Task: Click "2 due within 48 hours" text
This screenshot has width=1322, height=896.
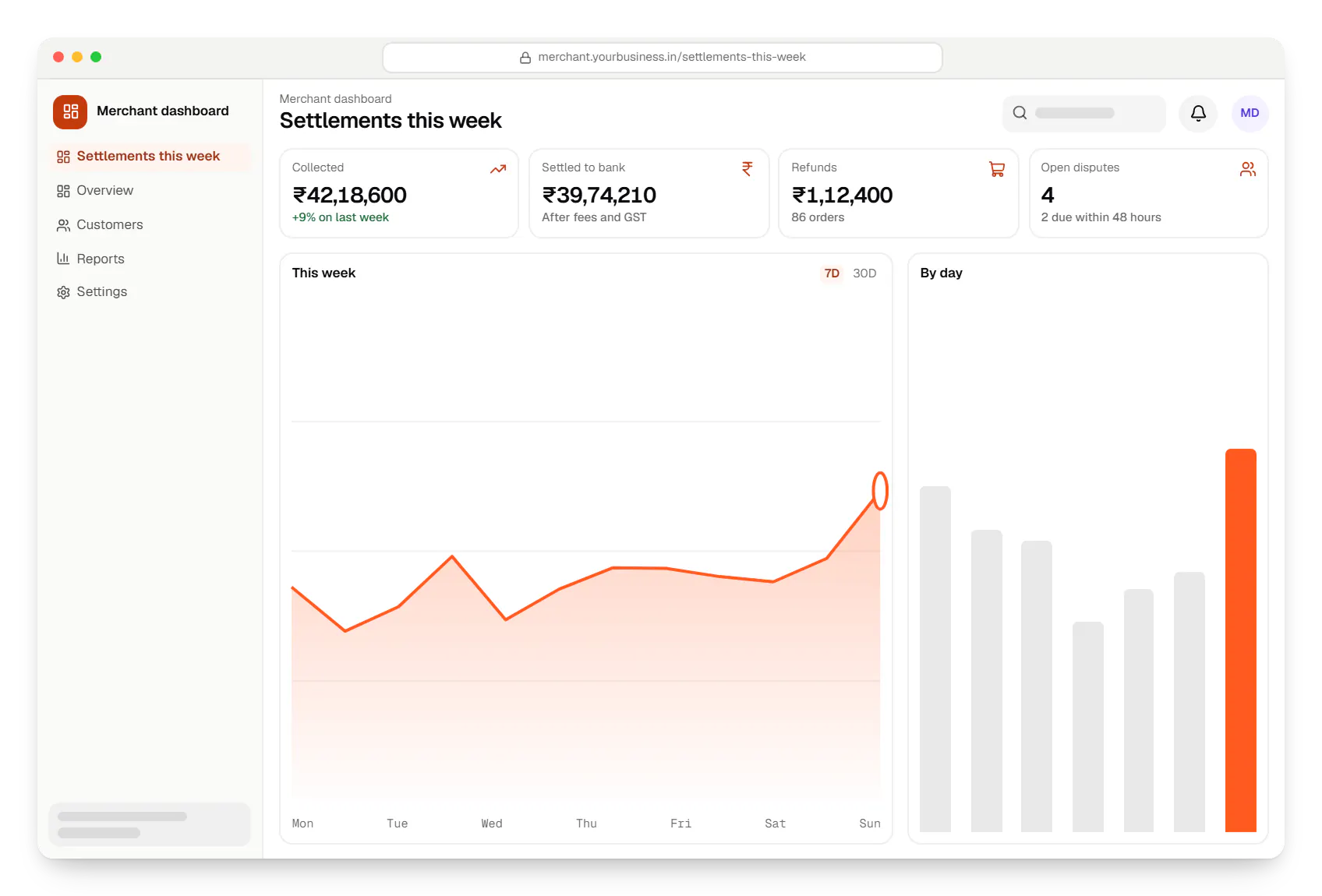Action: click(1101, 217)
